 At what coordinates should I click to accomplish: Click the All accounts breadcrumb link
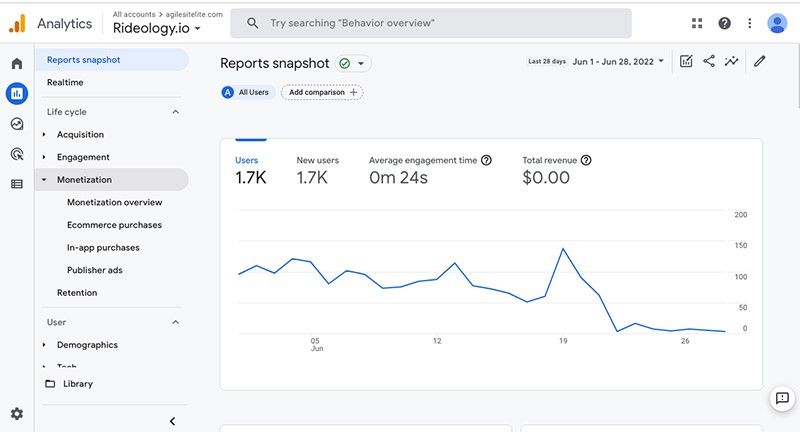[134, 14]
